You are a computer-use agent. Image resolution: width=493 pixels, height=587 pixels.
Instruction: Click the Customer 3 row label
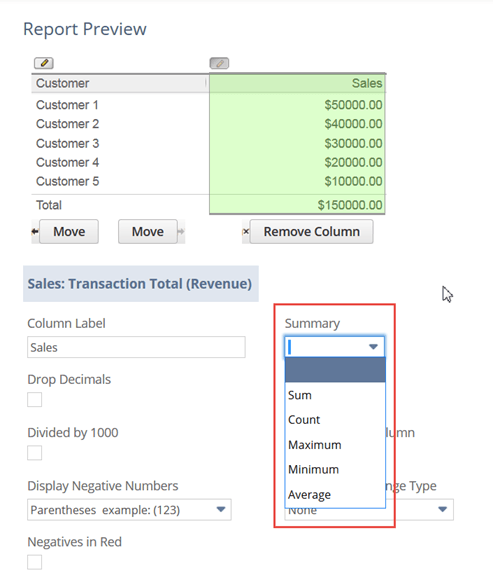click(x=67, y=143)
